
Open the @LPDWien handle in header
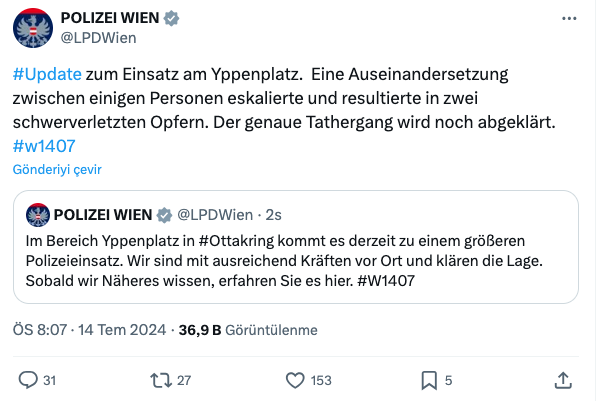coord(99,38)
